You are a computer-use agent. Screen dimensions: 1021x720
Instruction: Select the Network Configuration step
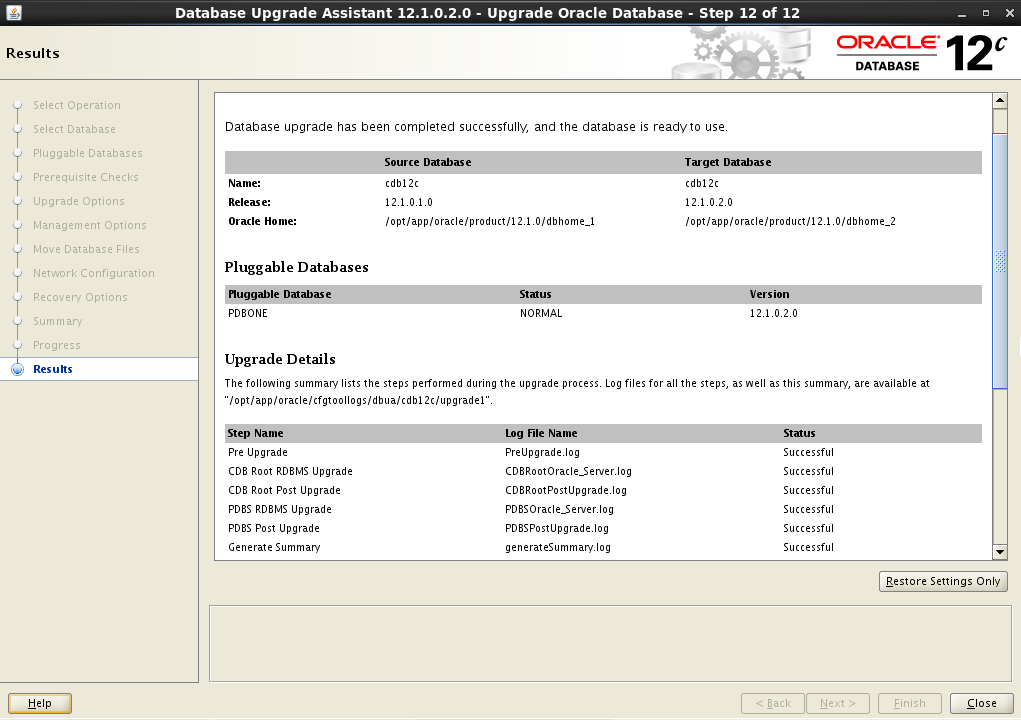pos(94,273)
